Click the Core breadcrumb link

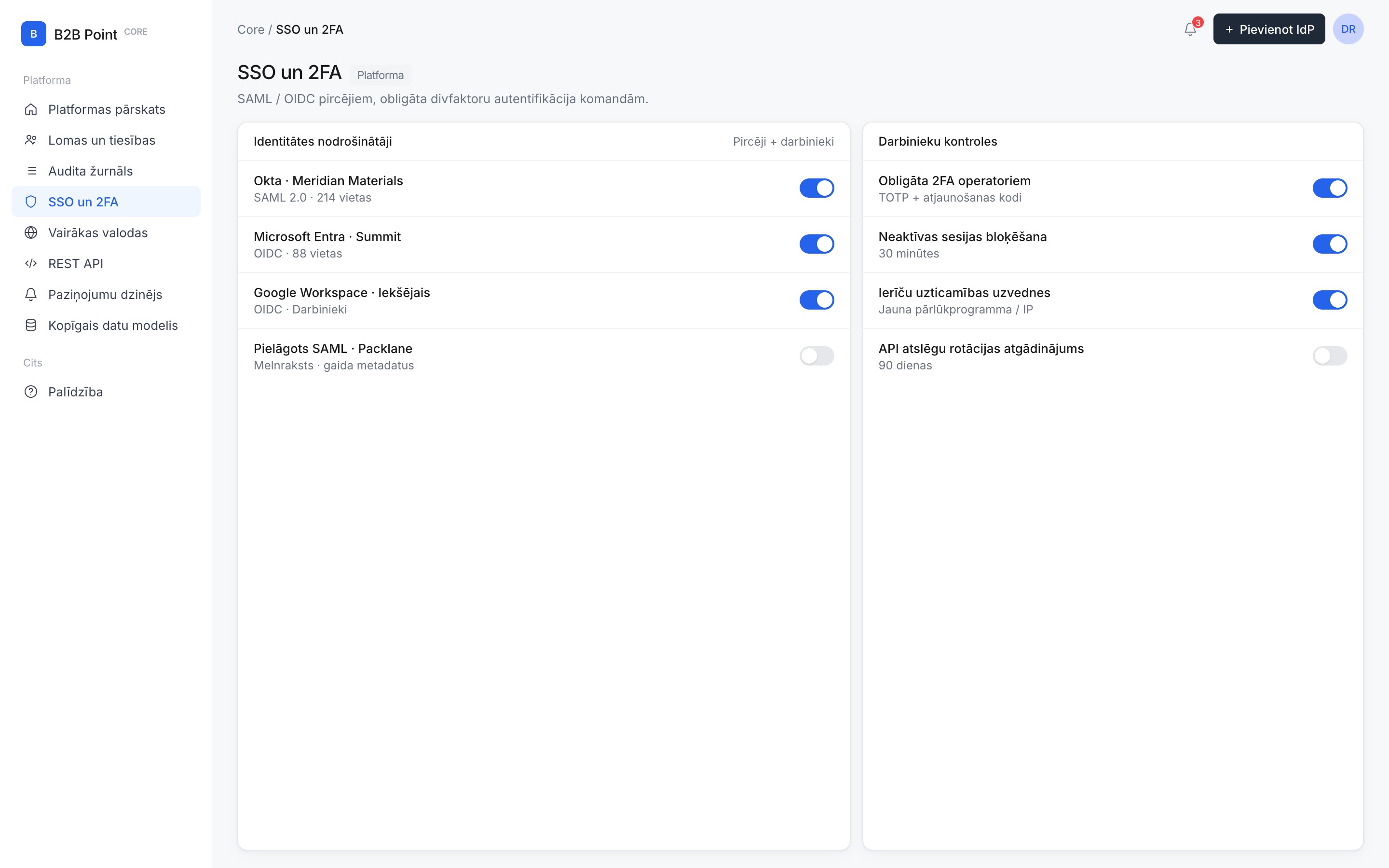[251, 29]
